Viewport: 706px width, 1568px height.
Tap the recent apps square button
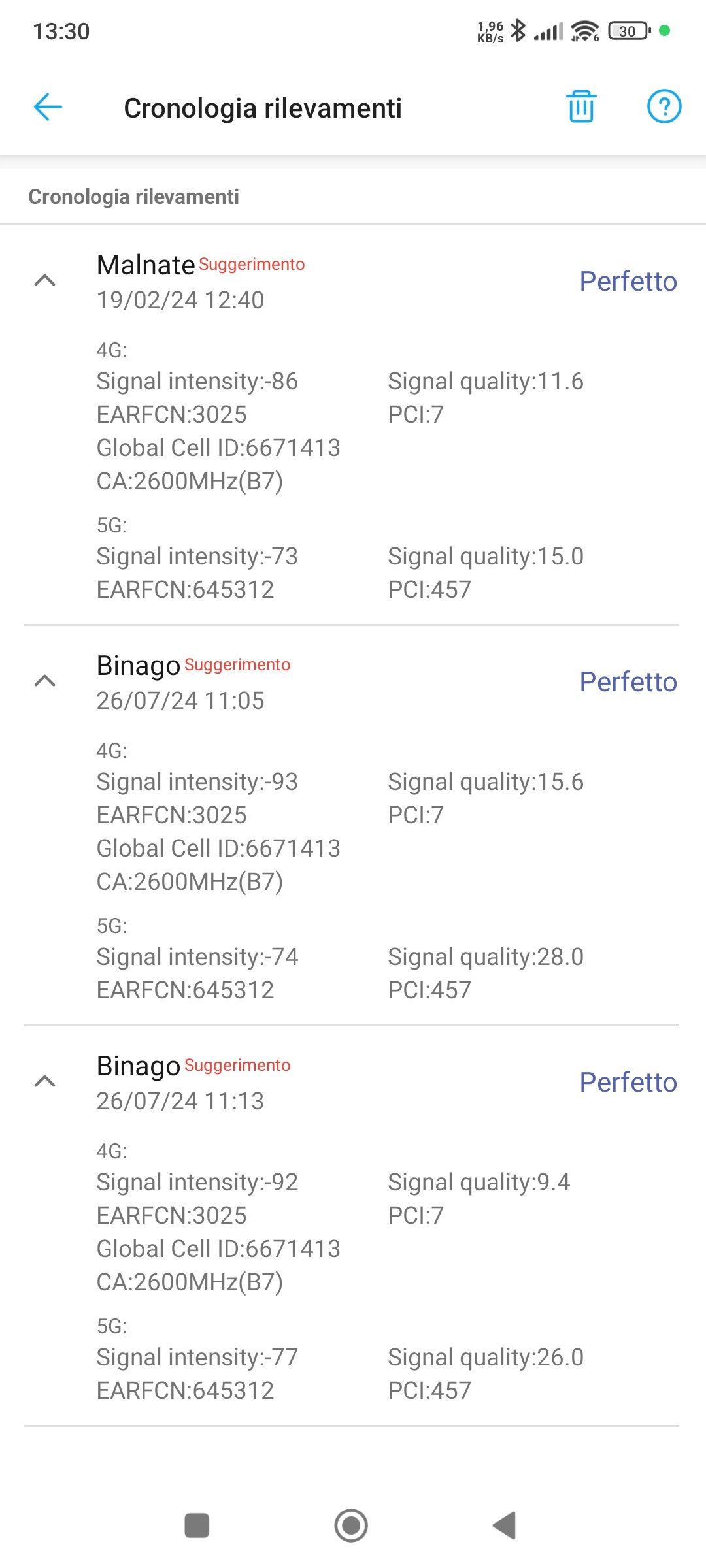click(x=197, y=1526)
